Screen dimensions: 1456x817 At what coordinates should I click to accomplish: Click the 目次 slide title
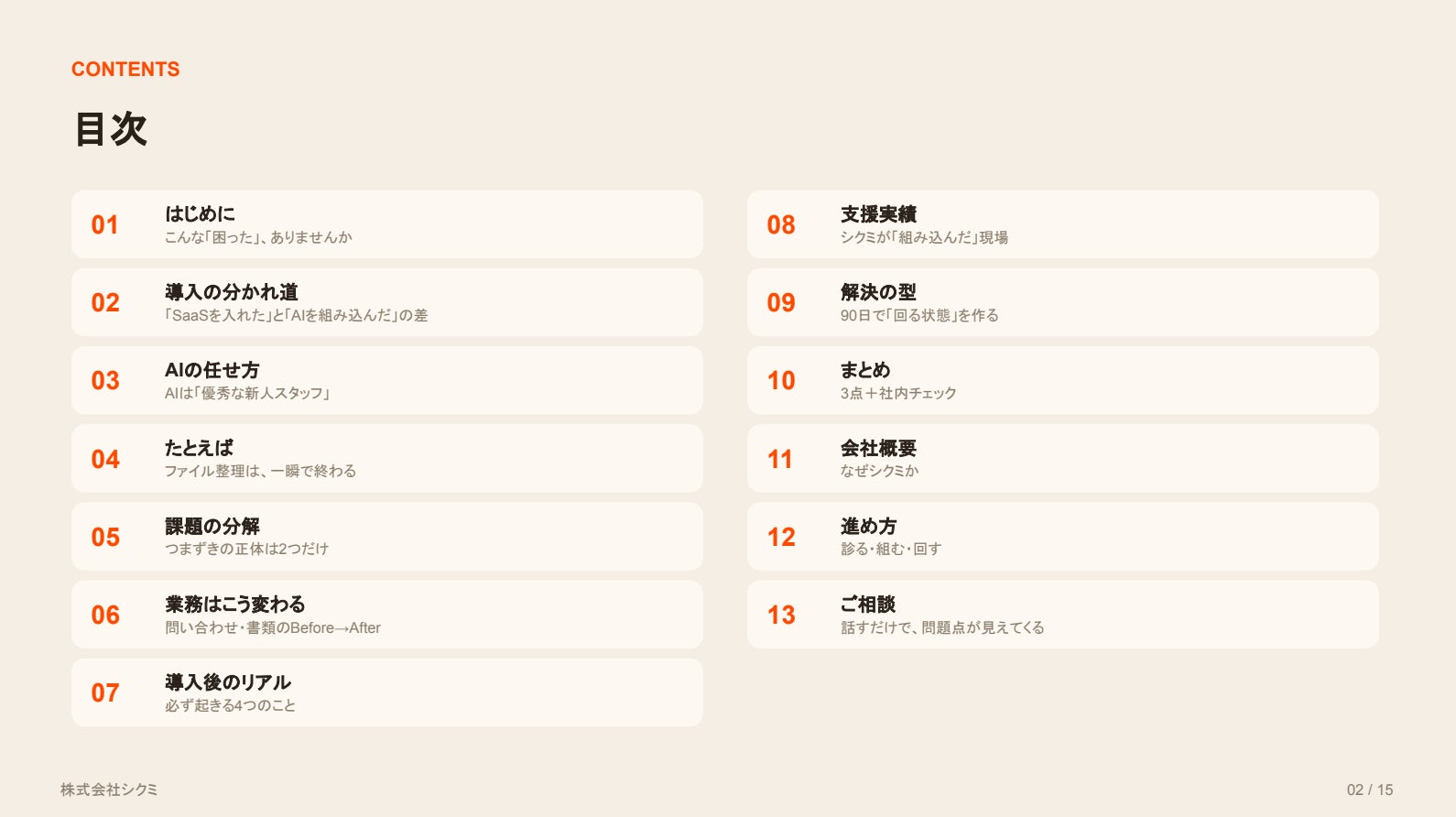click(x=111, y=128)
